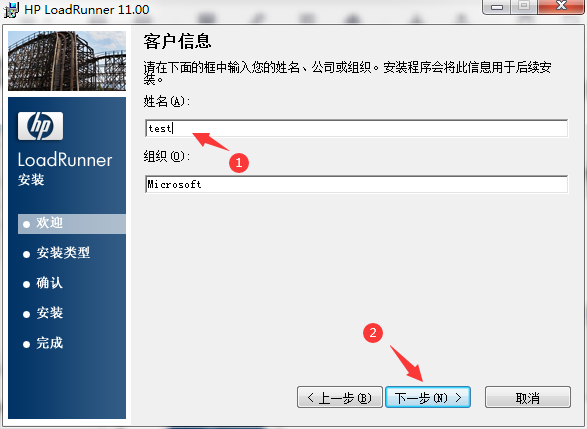The width and height of the screenshot is (587, 429).
Task: Click the 组织 field containing Microsoft
Action: pos(356,184)
